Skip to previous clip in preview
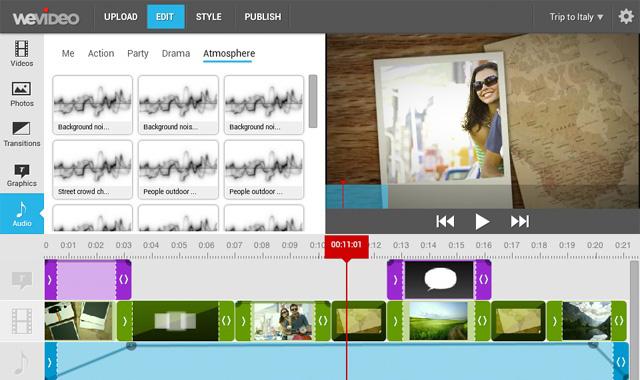The image size is (640, 380). [x=445, y=222]
